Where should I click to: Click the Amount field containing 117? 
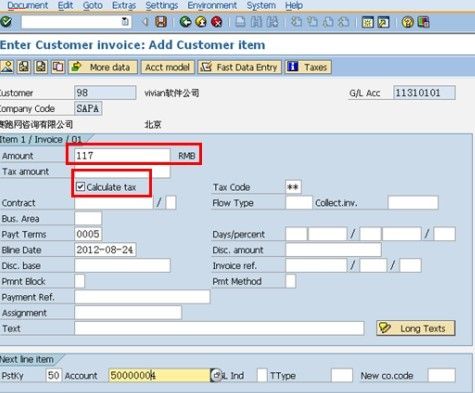pos(122,155)
